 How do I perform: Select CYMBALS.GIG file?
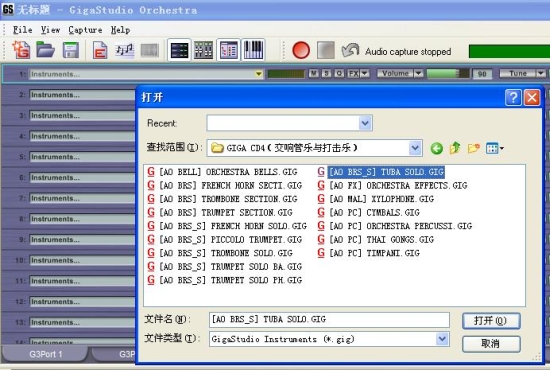(374, 213)
